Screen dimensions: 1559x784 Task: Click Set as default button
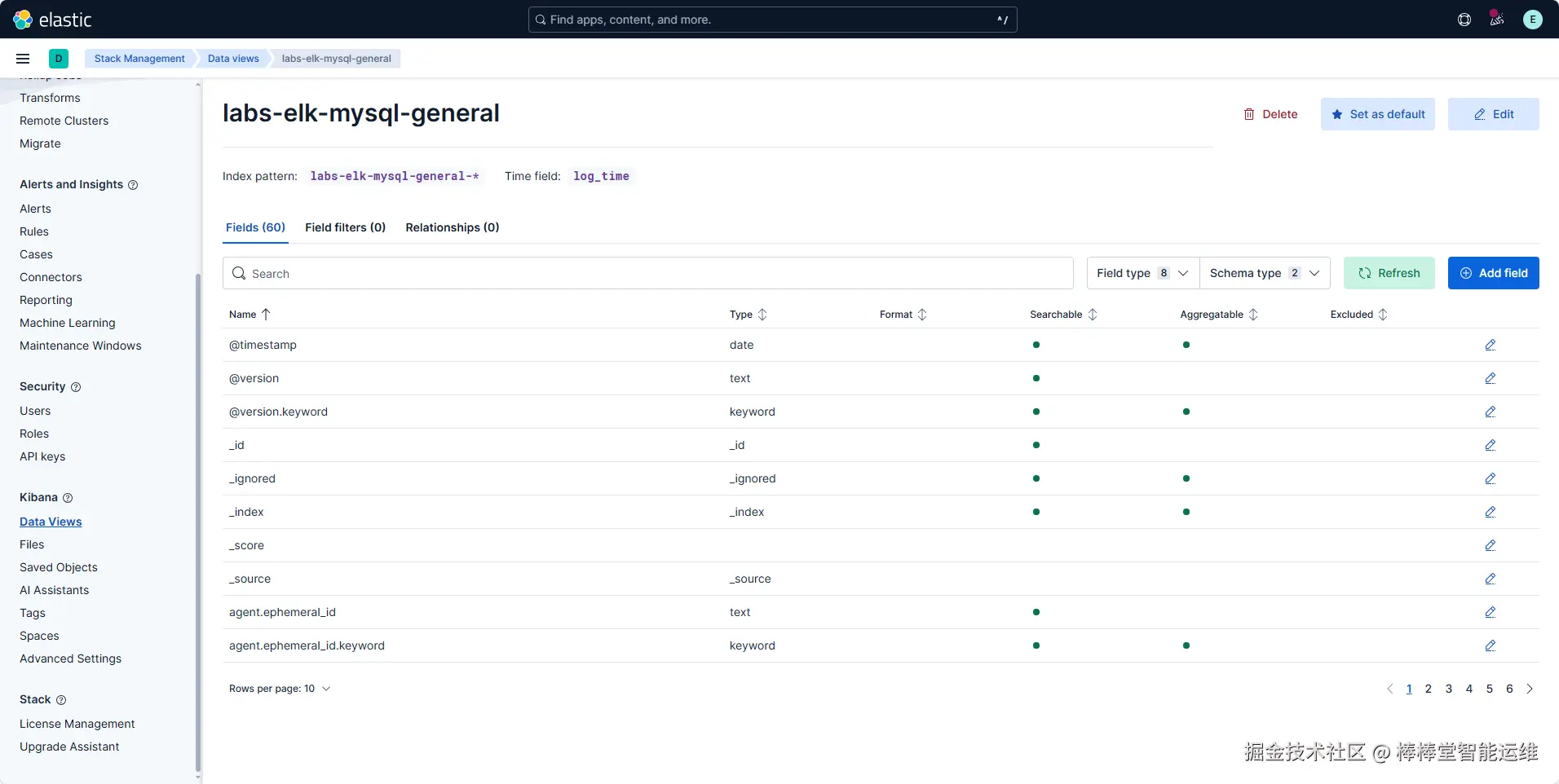coord(1378,114)
